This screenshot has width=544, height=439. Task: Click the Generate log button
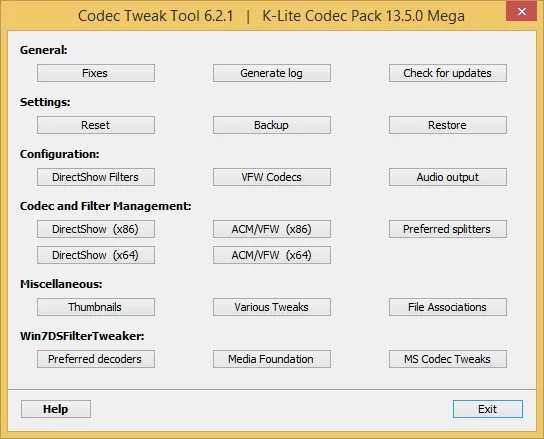point(272,73)
